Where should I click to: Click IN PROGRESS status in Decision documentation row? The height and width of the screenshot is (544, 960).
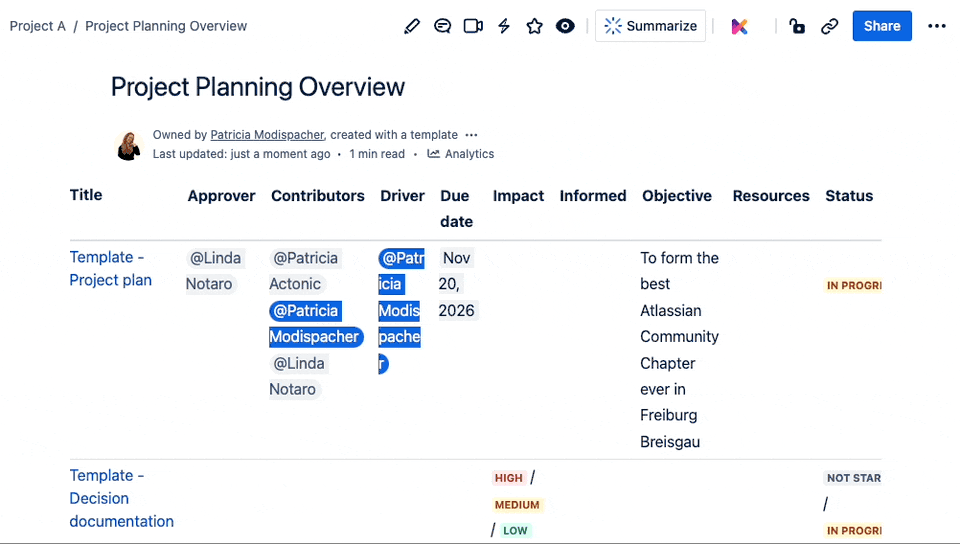tap(853, 531)
